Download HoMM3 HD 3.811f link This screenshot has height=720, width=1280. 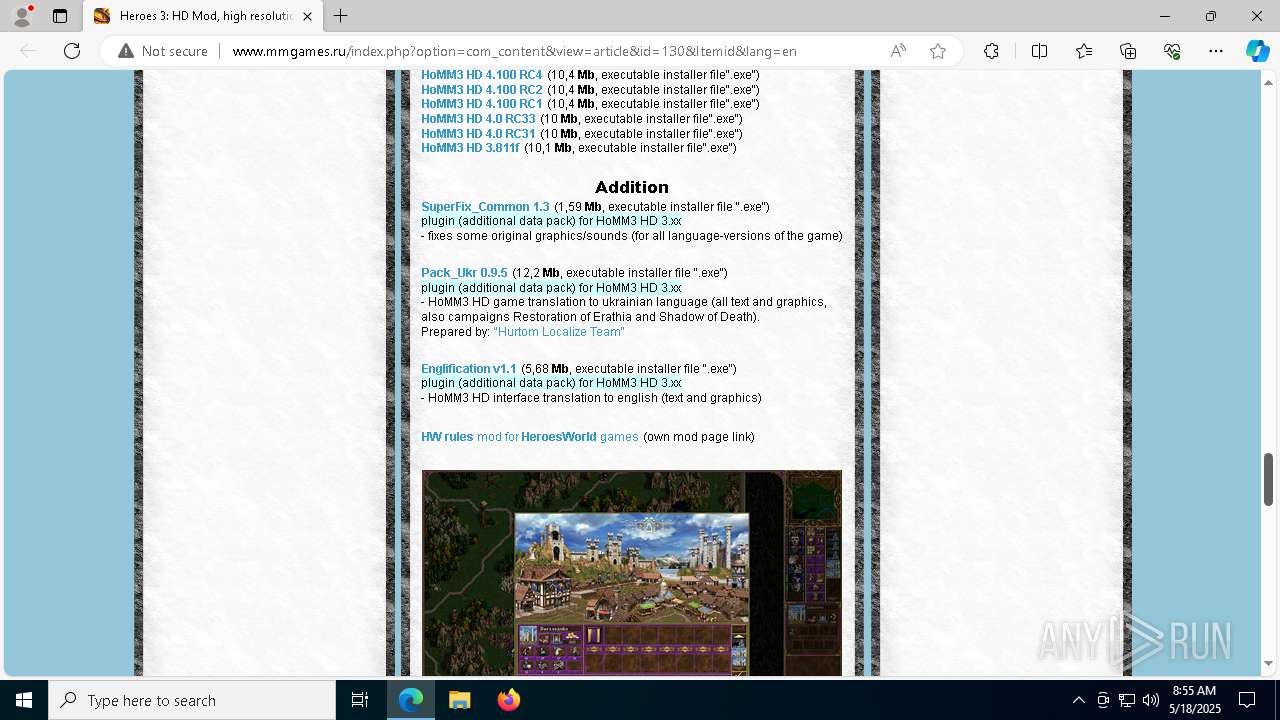[470, 148]
